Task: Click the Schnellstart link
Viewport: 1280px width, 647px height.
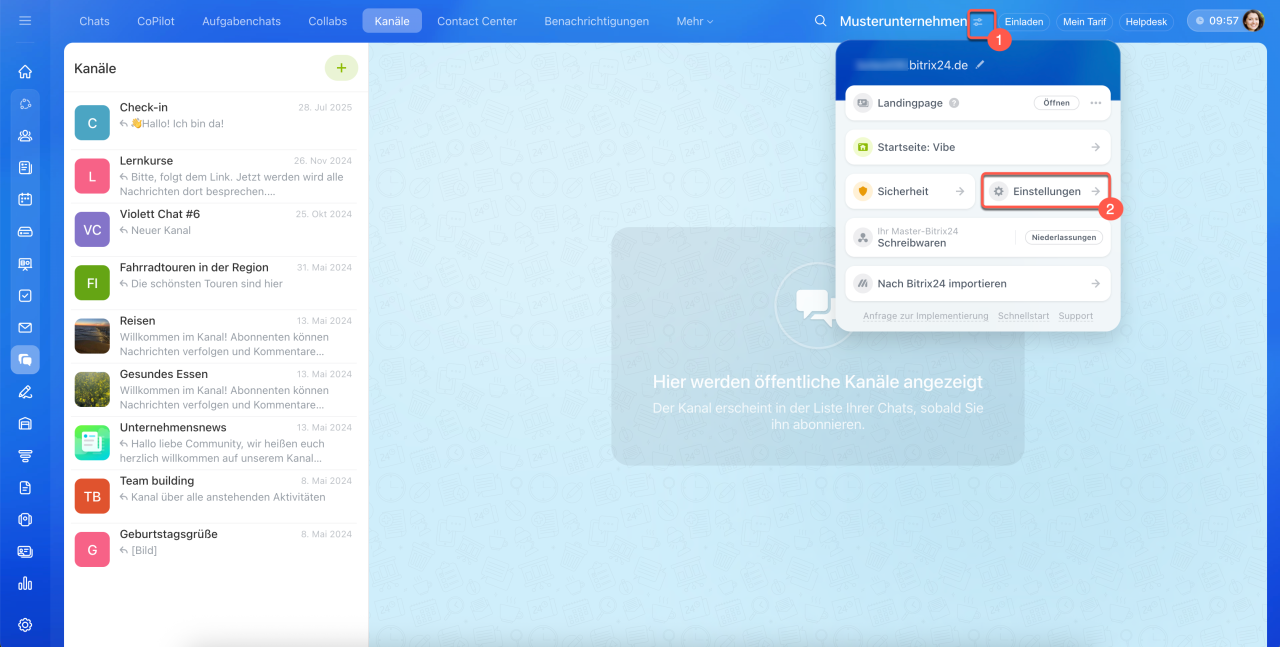Action: [1024, 316]
